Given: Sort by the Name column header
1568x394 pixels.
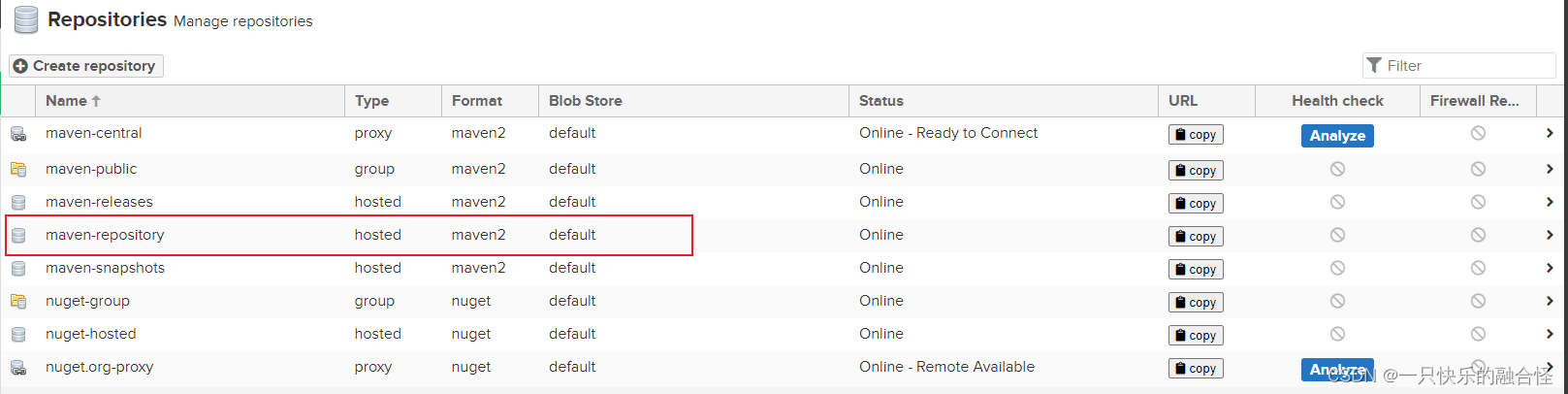Looking at the screenshot, I should point(190,101).
